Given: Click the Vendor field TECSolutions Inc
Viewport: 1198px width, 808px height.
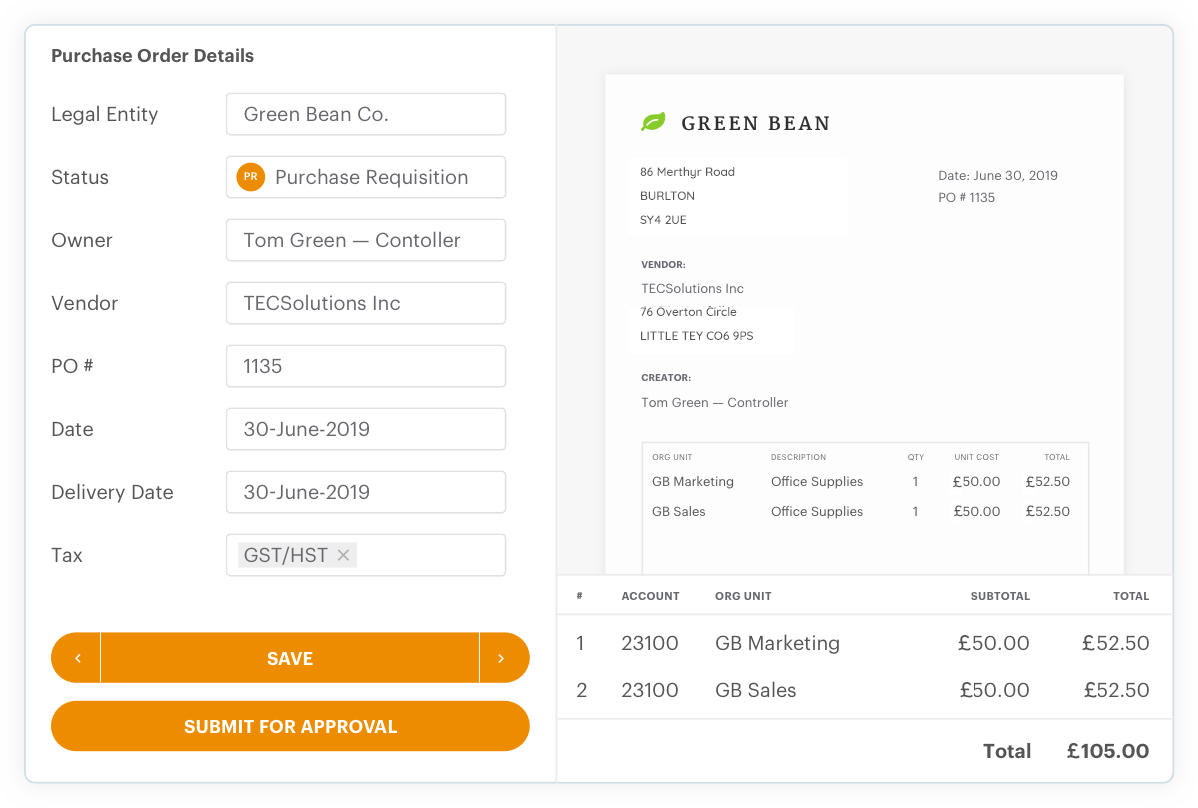Looking at the screenshot, I should click(x=365, y=303).
